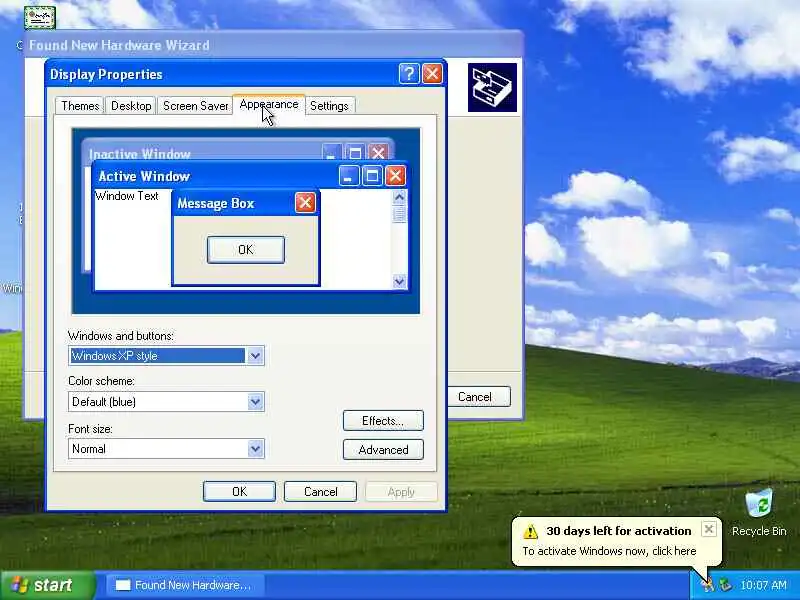Screen dimensions: 800x600
Task: Click Cancel in Found New Hardware Wizard
Action: tap(479, 396)
